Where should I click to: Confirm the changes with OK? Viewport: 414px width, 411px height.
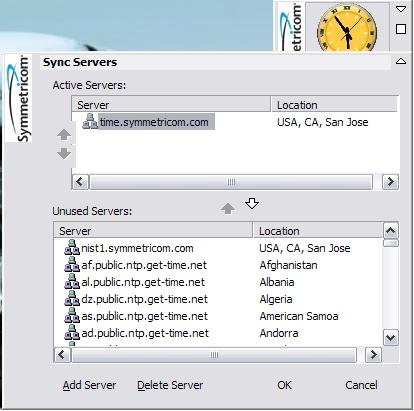pyautogui.click(x=284, y=385)
